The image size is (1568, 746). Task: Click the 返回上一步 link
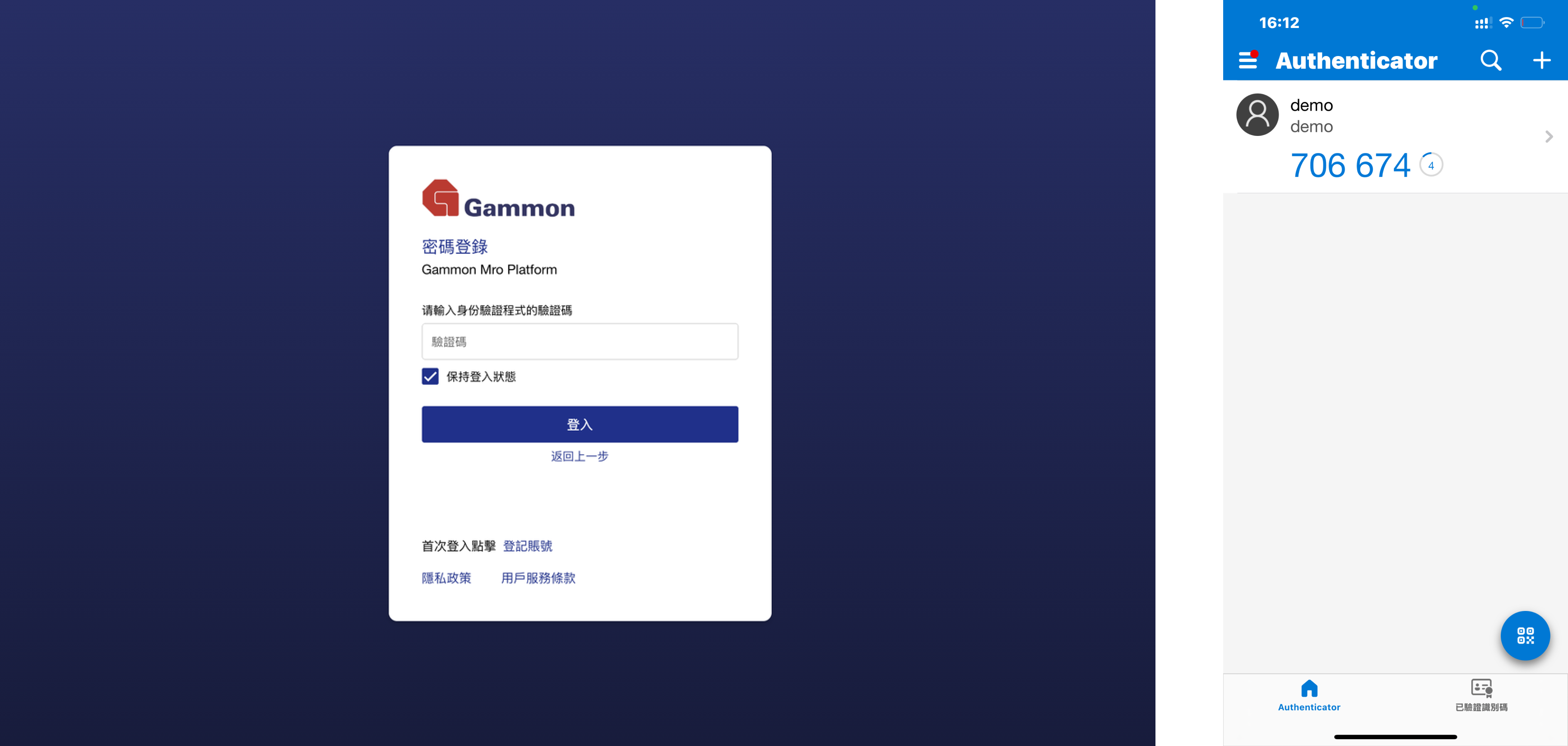point(580,456)
